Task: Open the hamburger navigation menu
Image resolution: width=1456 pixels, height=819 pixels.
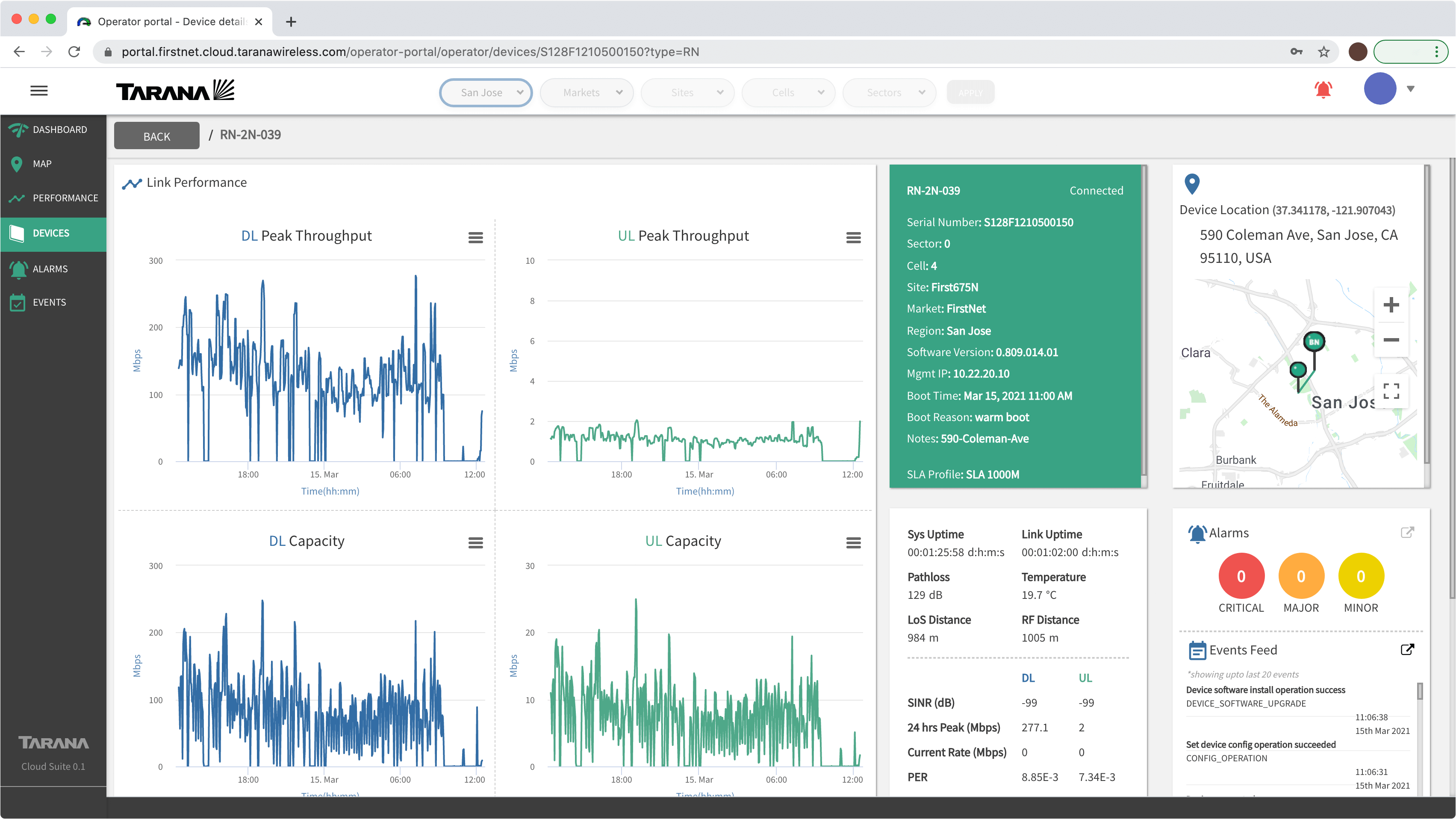Action: 39,91
